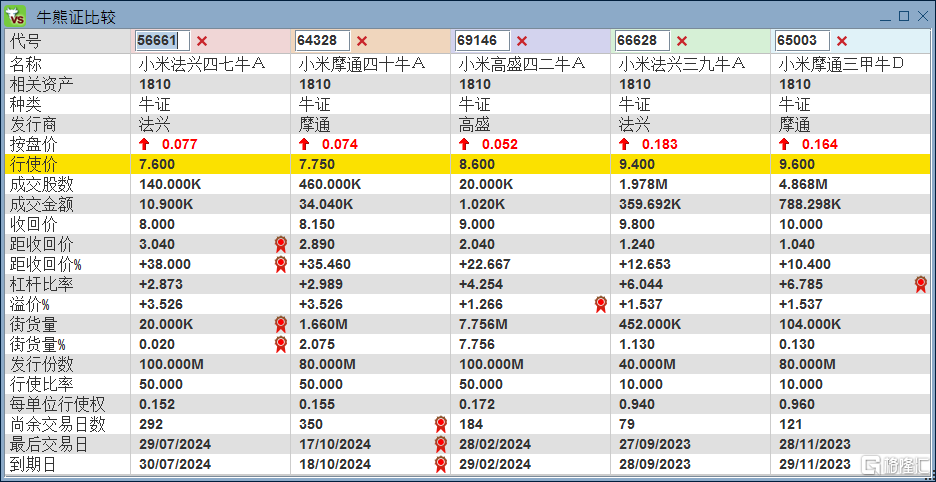The image size is (936, 482).
Task: Select the 按盘价 row label
Action: click(34, 144)
